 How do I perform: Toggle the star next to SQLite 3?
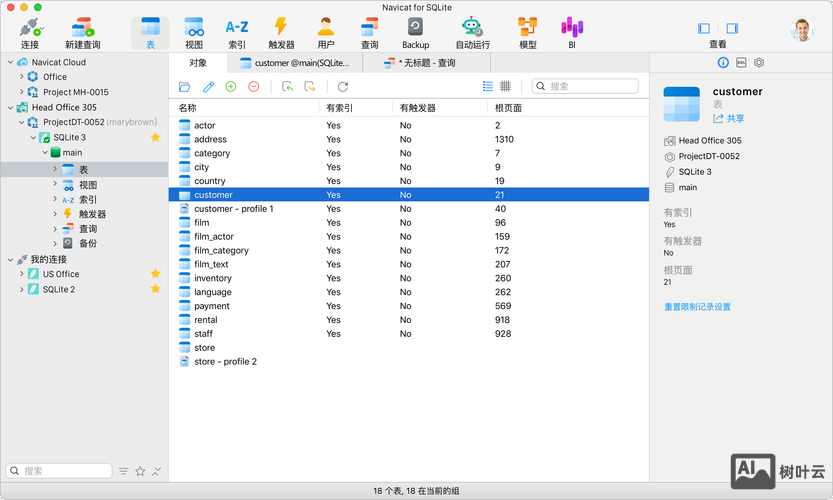(x=155, y=138)
